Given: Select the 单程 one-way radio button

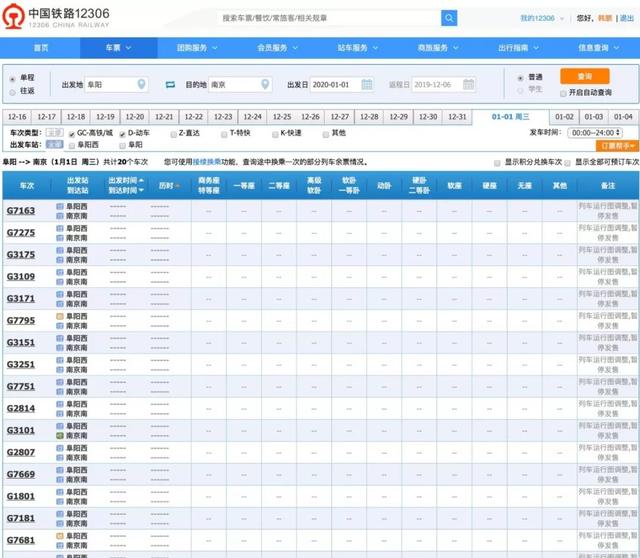Looking at the screenshot, I should (x=13, y=79).
